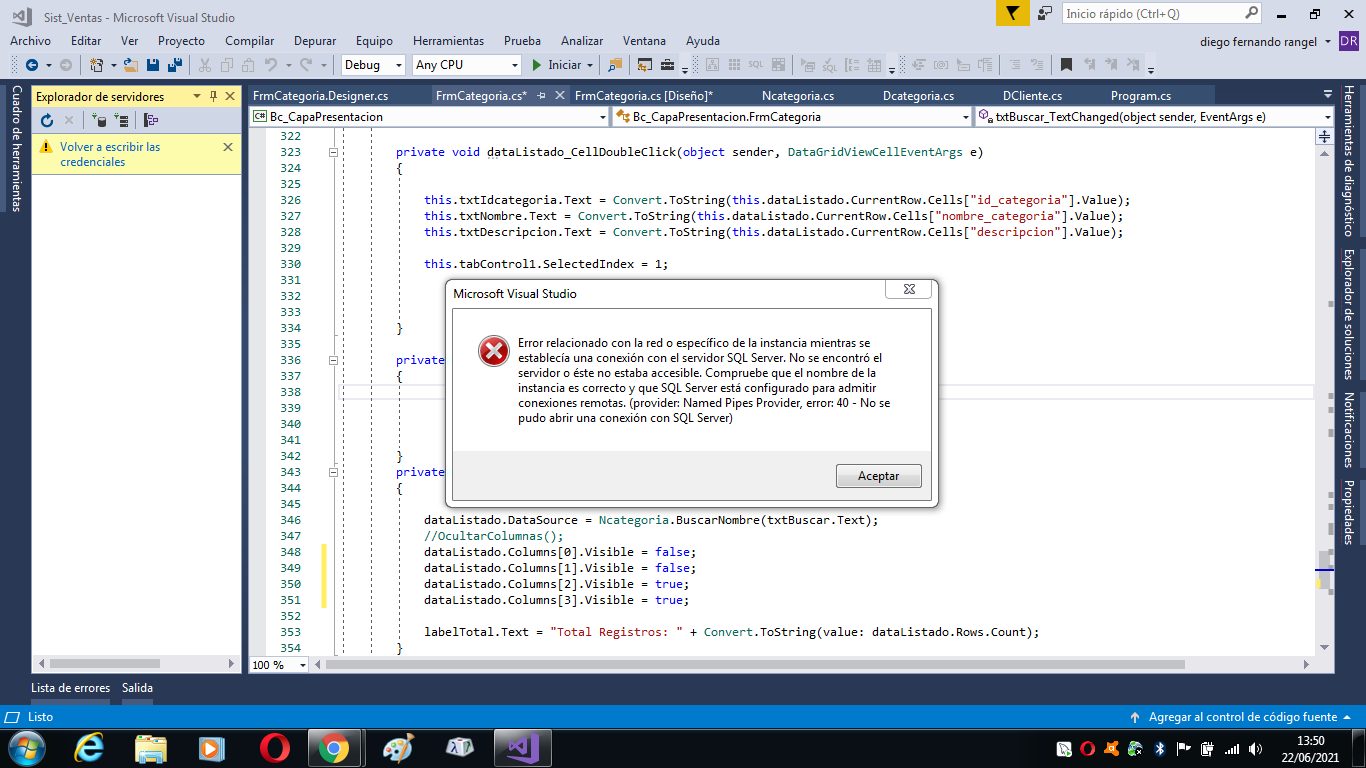The height and width of the screenshot is (768, 1366).
Task: Open the Lista de errores tab
Action: (x=70, y=688)
